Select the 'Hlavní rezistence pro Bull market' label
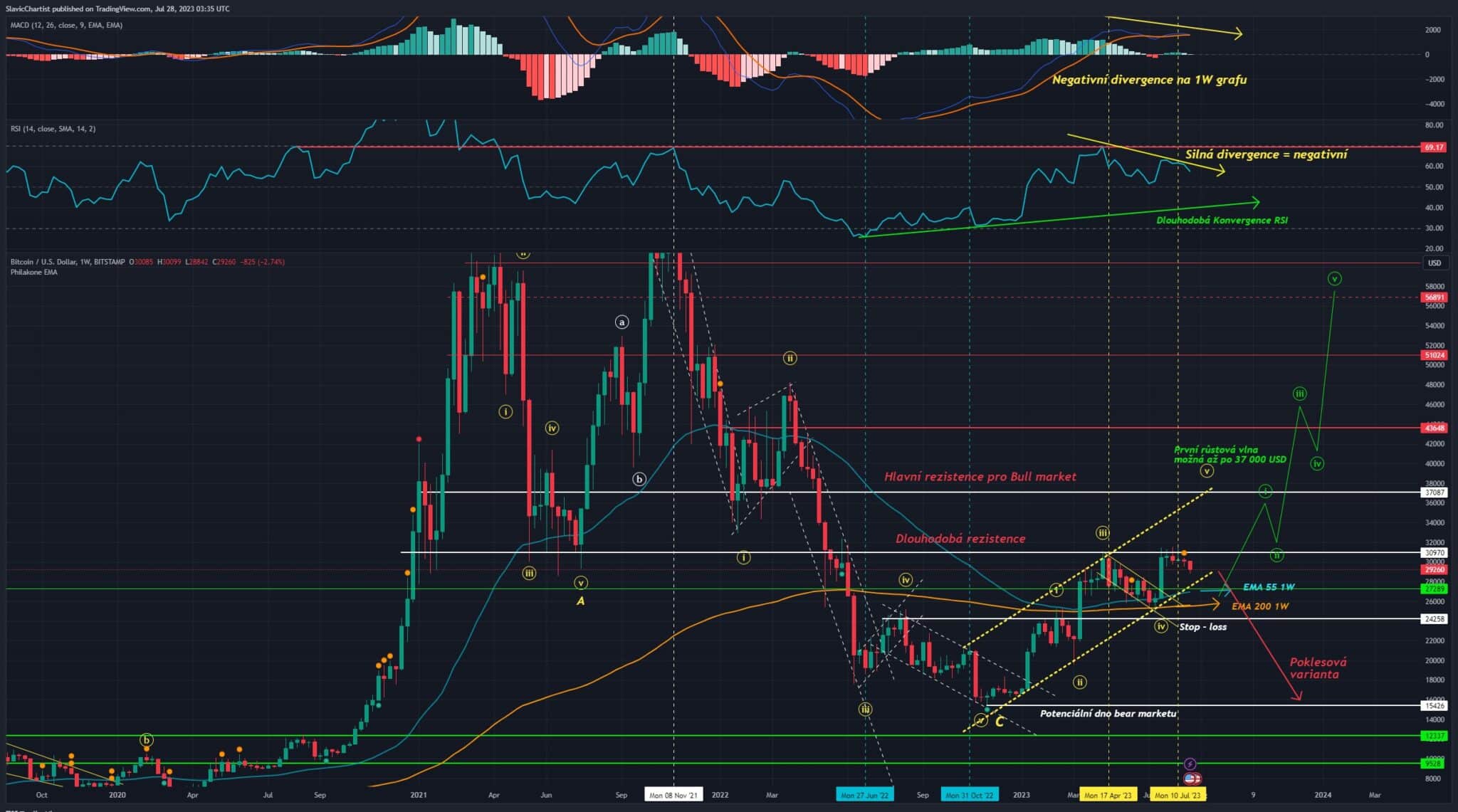Image resolution: width=1458 pixels, height=812 pixels. tap(980, 477)
